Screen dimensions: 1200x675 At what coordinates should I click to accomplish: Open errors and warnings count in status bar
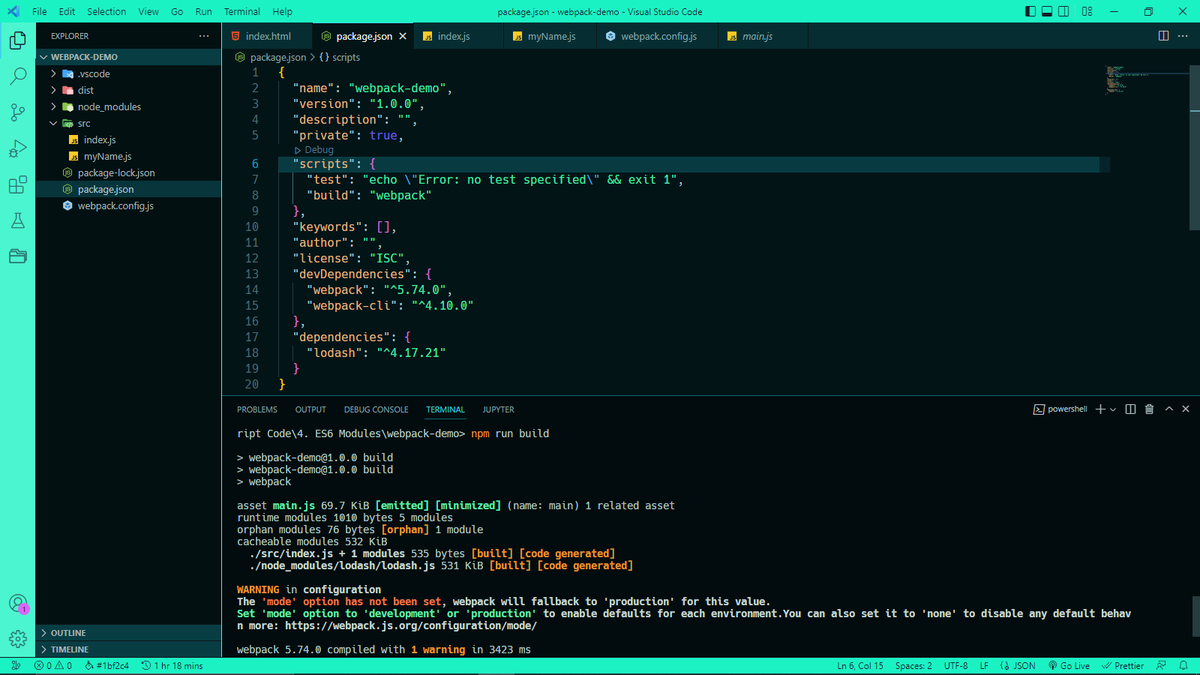(53, 666)
